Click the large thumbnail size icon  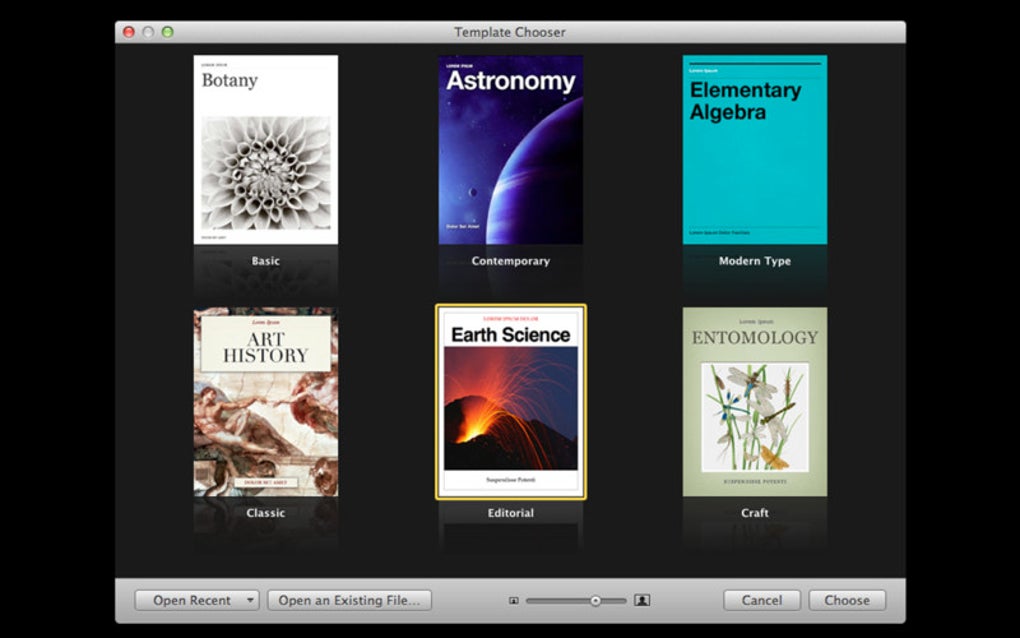pyautogui.click(x=642, y=600)
